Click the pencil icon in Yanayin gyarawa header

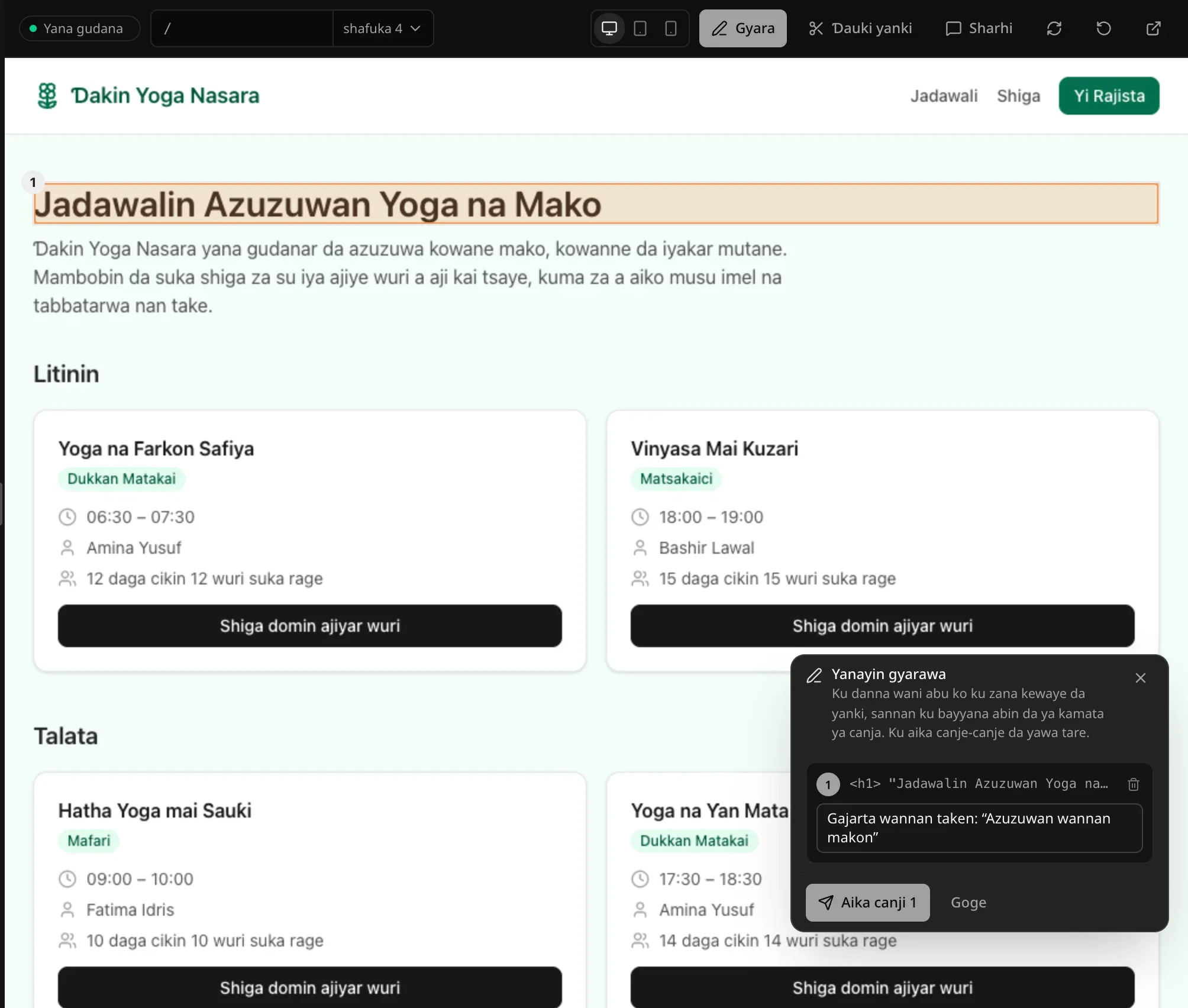(x=815, y=676)
